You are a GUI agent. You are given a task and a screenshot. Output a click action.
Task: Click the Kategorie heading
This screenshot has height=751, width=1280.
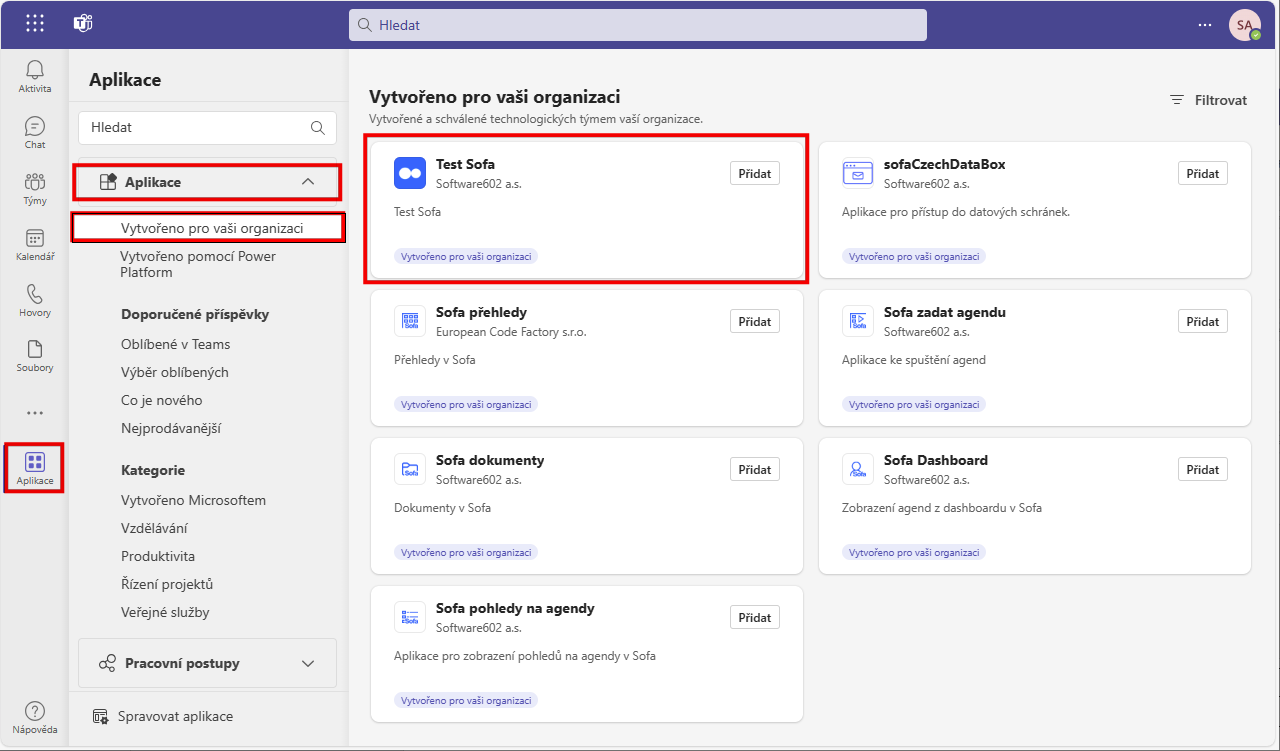coord(153,470)
